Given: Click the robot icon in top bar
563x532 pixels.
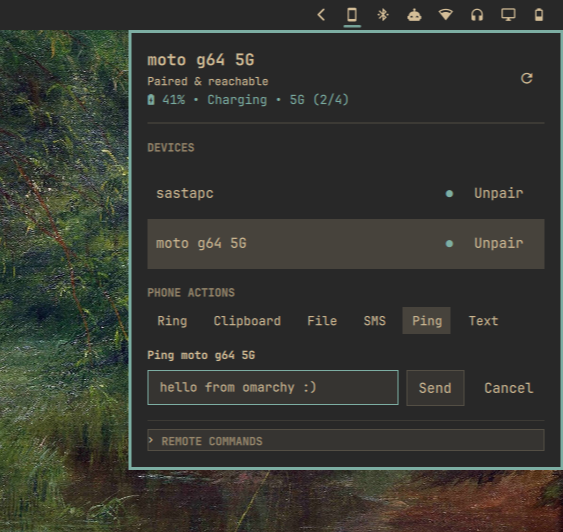Looking at the screenshot, I should (x=414, y=15).
